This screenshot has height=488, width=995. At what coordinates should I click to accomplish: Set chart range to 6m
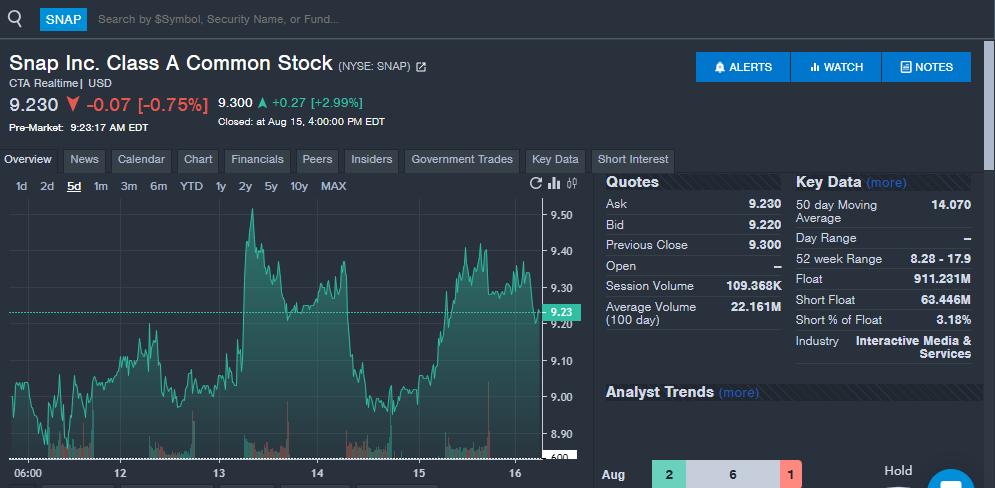pos(159,187)
